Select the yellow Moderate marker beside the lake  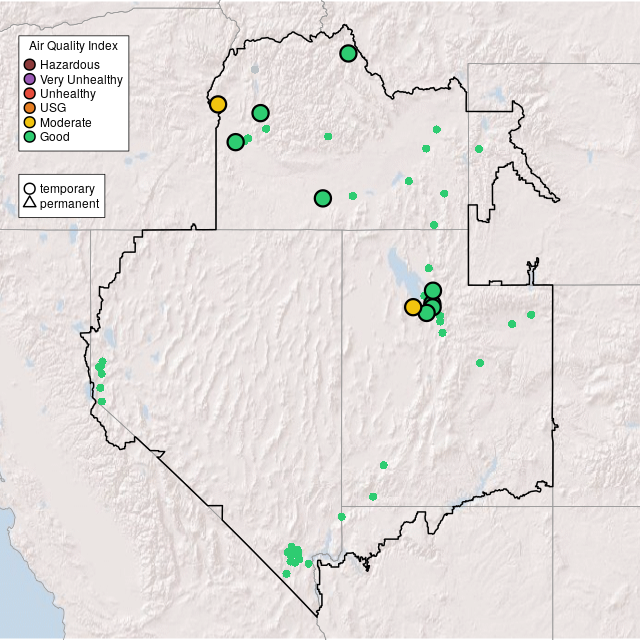(x=413, y=307)
